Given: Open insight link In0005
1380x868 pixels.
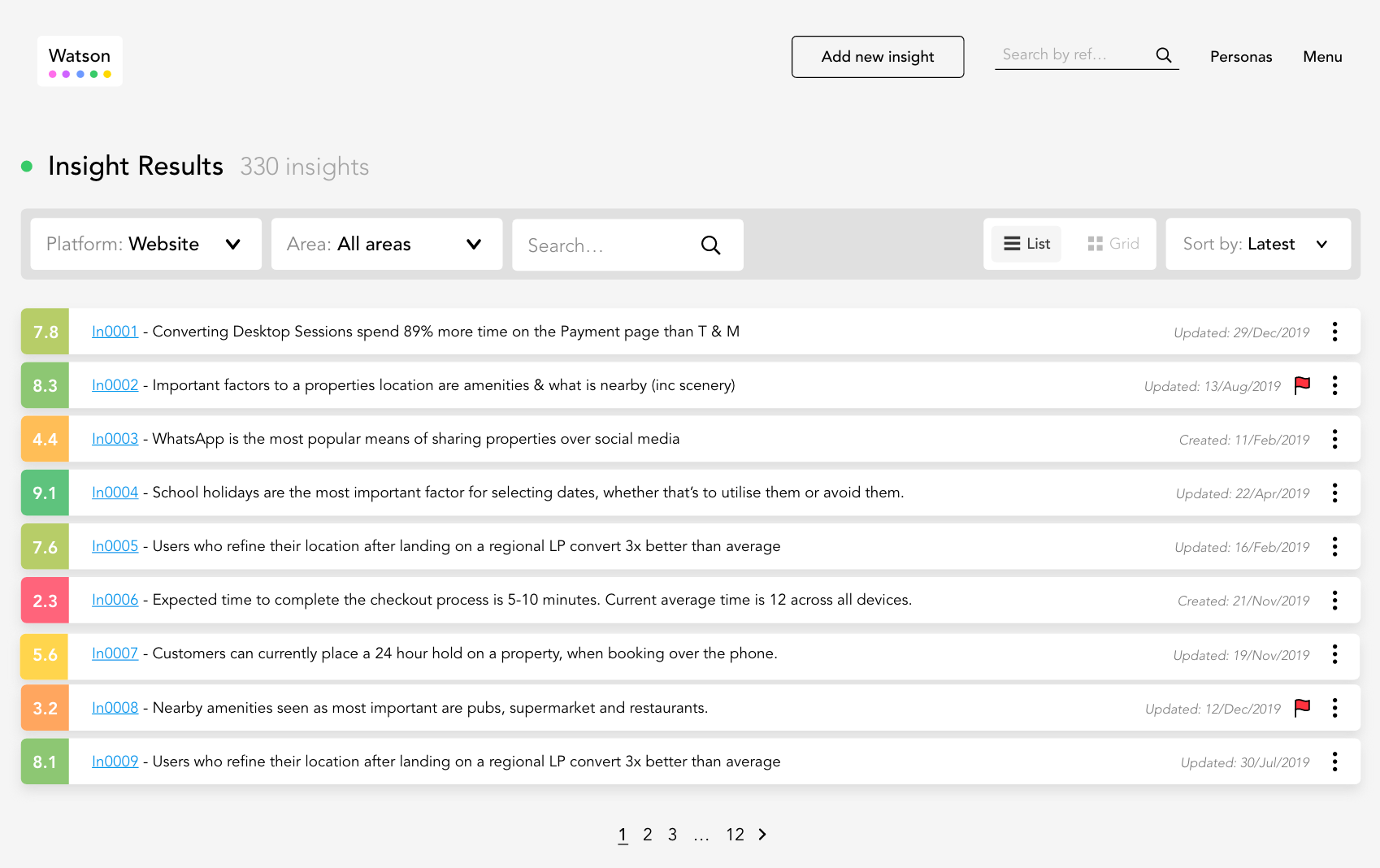Looking at the screenshot, I should (115, 546).
